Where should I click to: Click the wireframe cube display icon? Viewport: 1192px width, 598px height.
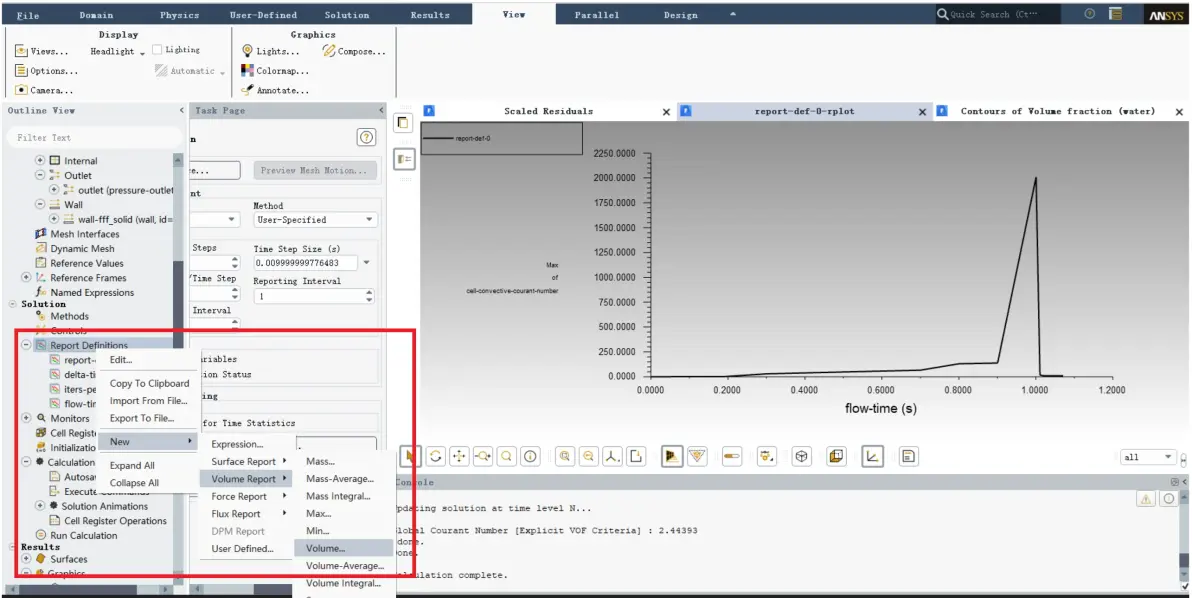click(x=801, y=456)
